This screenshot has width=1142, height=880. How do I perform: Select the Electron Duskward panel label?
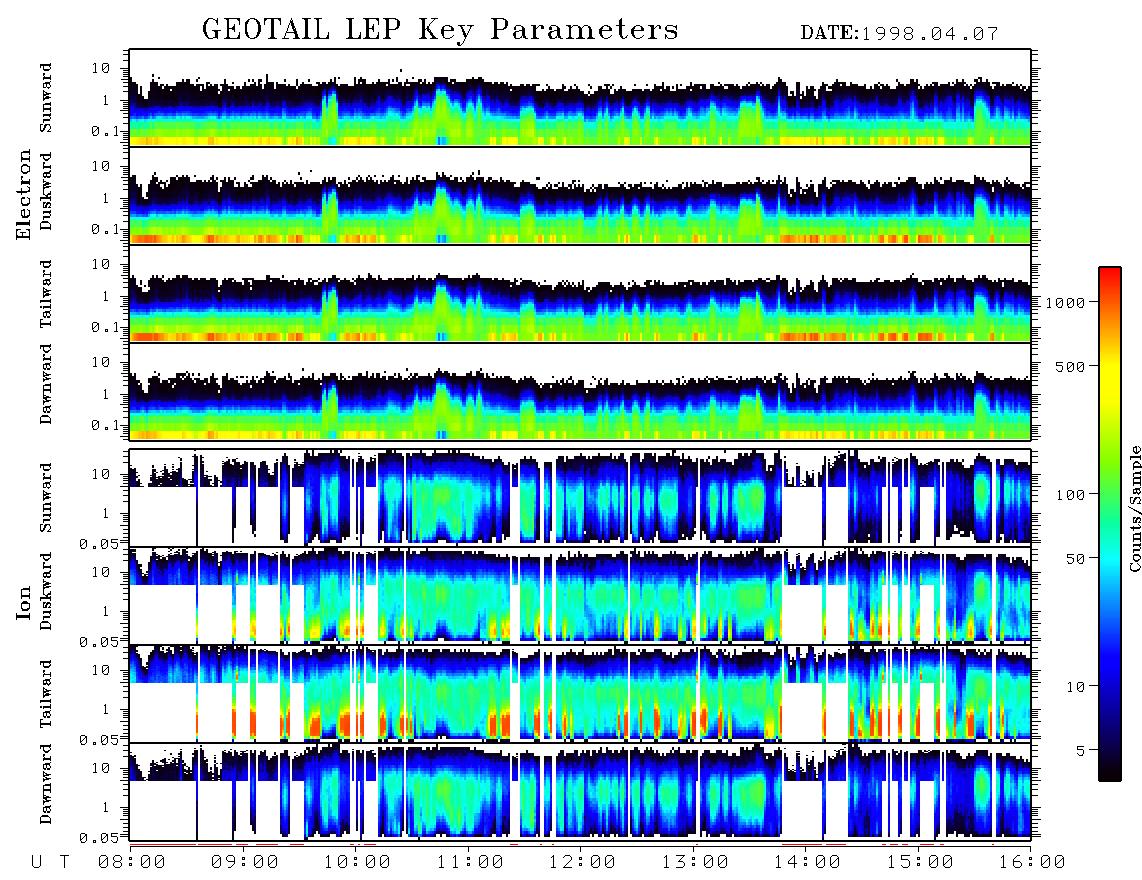click(x=46, y=191)
